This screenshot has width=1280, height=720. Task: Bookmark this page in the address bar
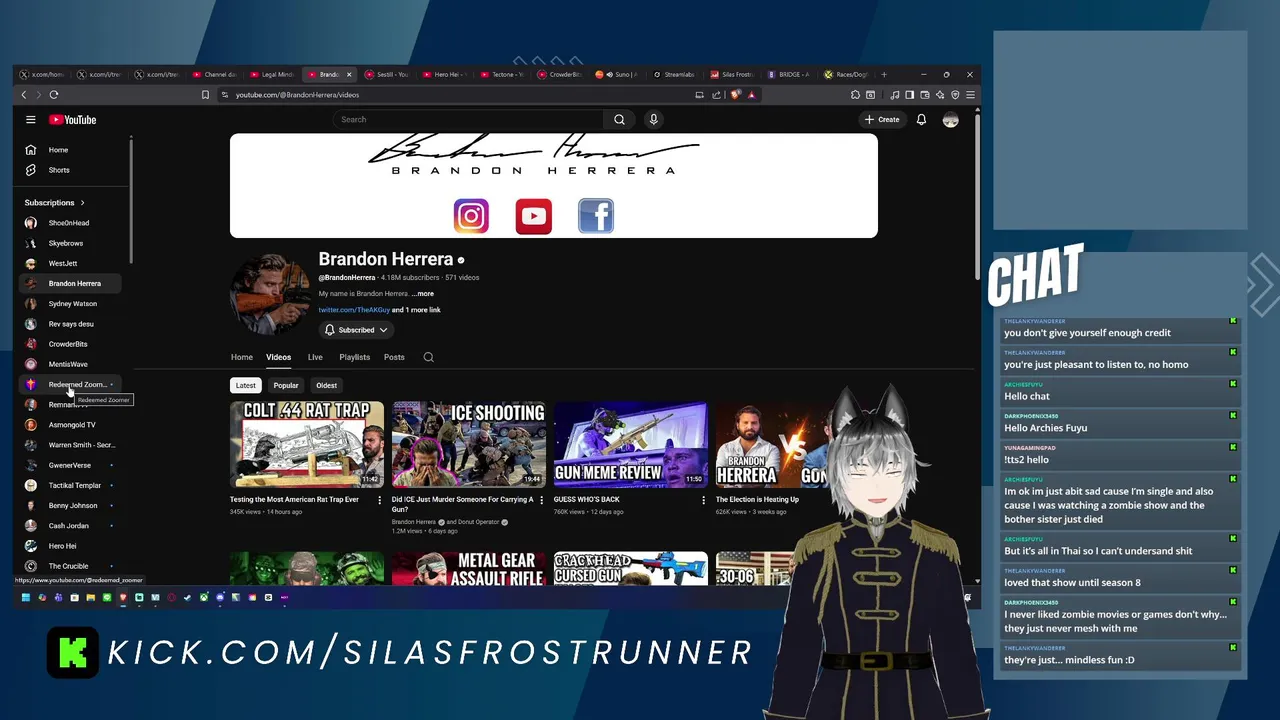(x=205, y=95)
